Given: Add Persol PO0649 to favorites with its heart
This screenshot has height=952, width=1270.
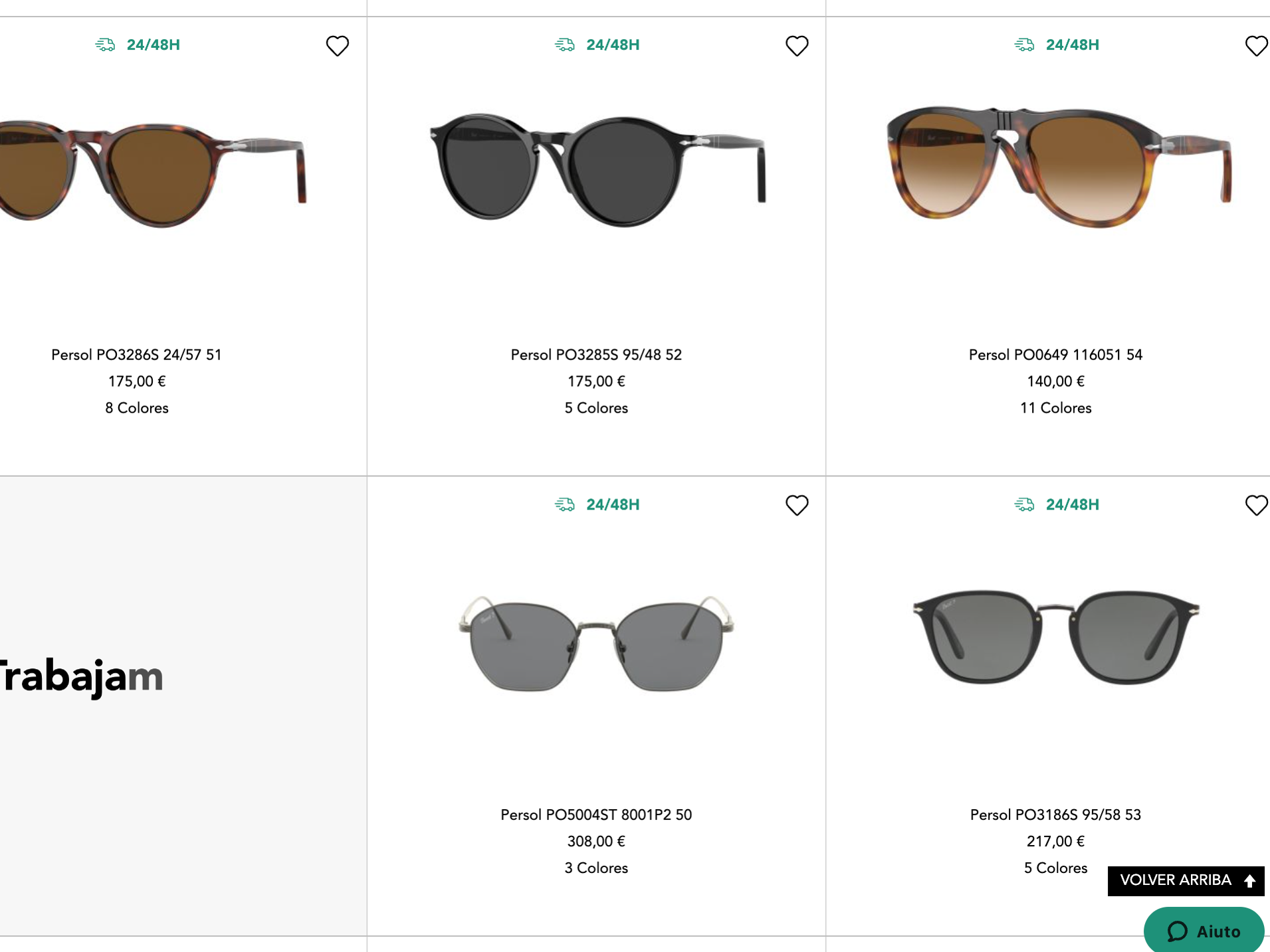Looking at the screenshot, I should 1256,46.
